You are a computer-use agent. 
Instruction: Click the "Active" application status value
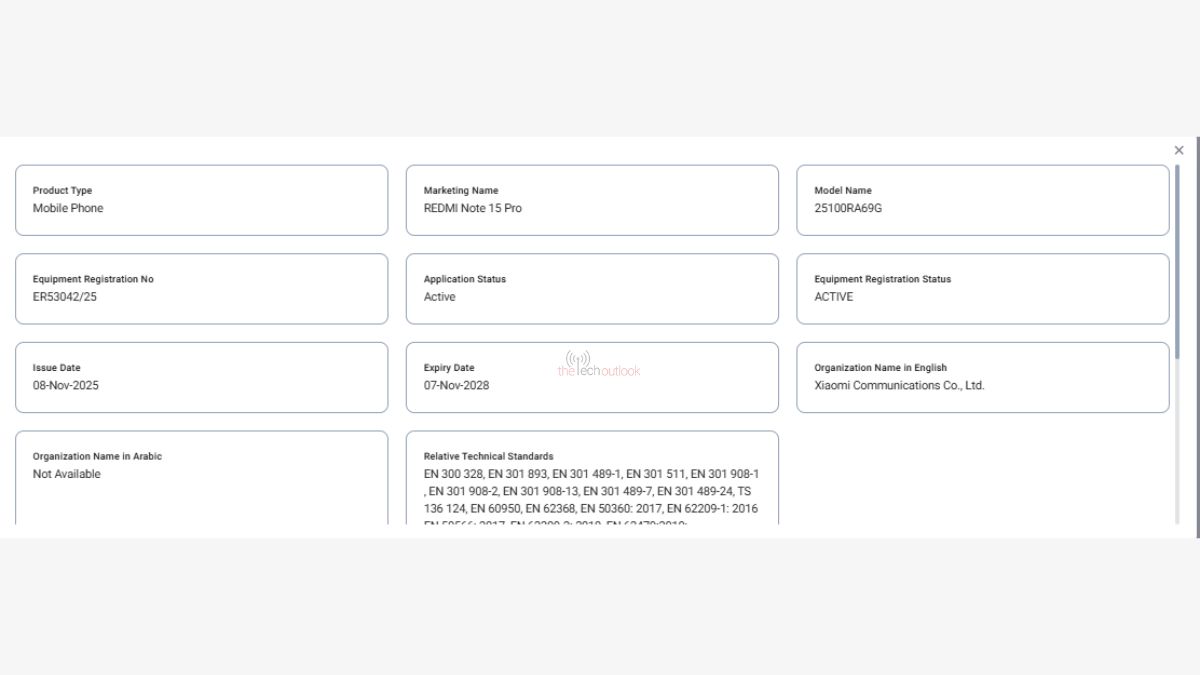(439, 297)
